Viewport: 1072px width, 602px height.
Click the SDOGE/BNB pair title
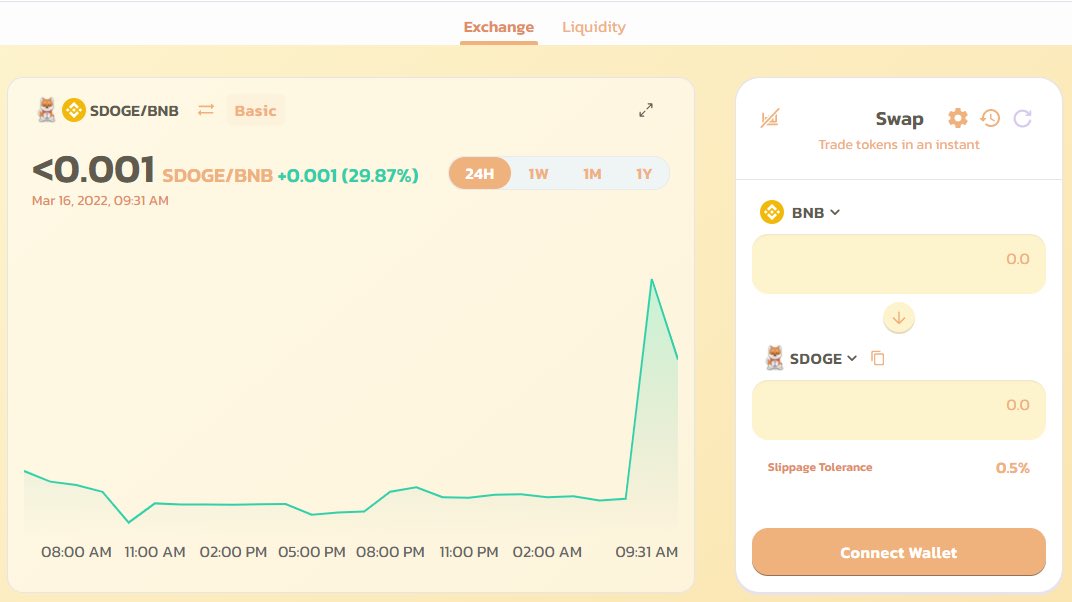134,111
